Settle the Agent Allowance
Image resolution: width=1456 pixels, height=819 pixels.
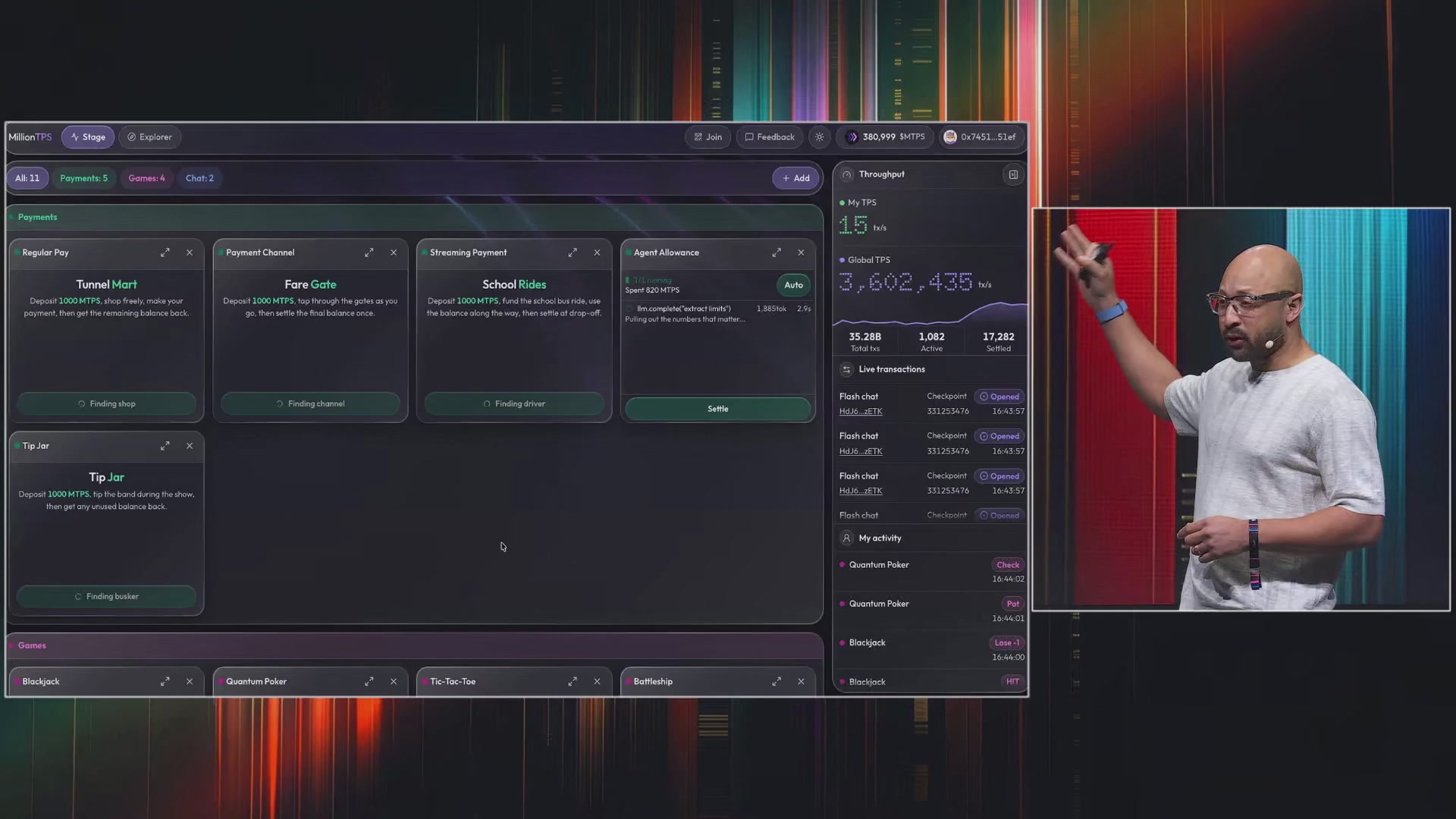[x=717, y=409]
